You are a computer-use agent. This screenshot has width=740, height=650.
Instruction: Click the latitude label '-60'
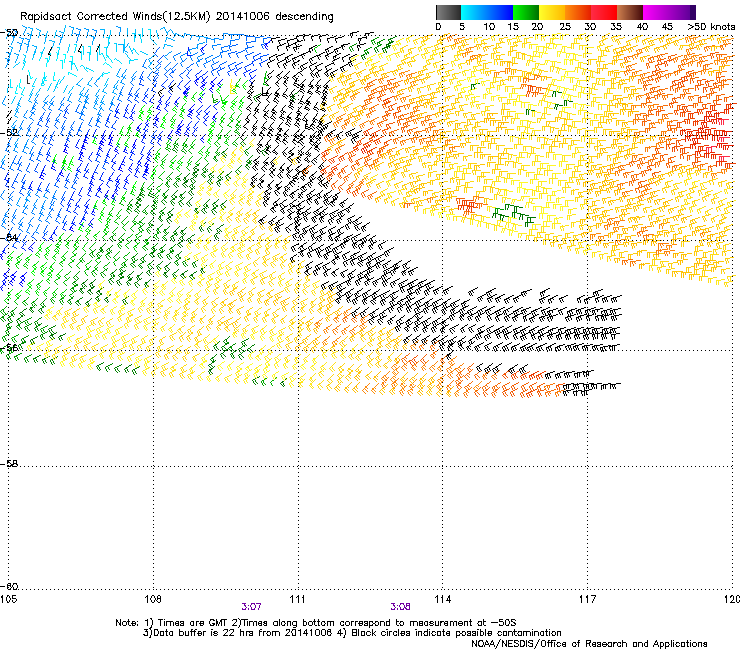(x=10, y=586)
